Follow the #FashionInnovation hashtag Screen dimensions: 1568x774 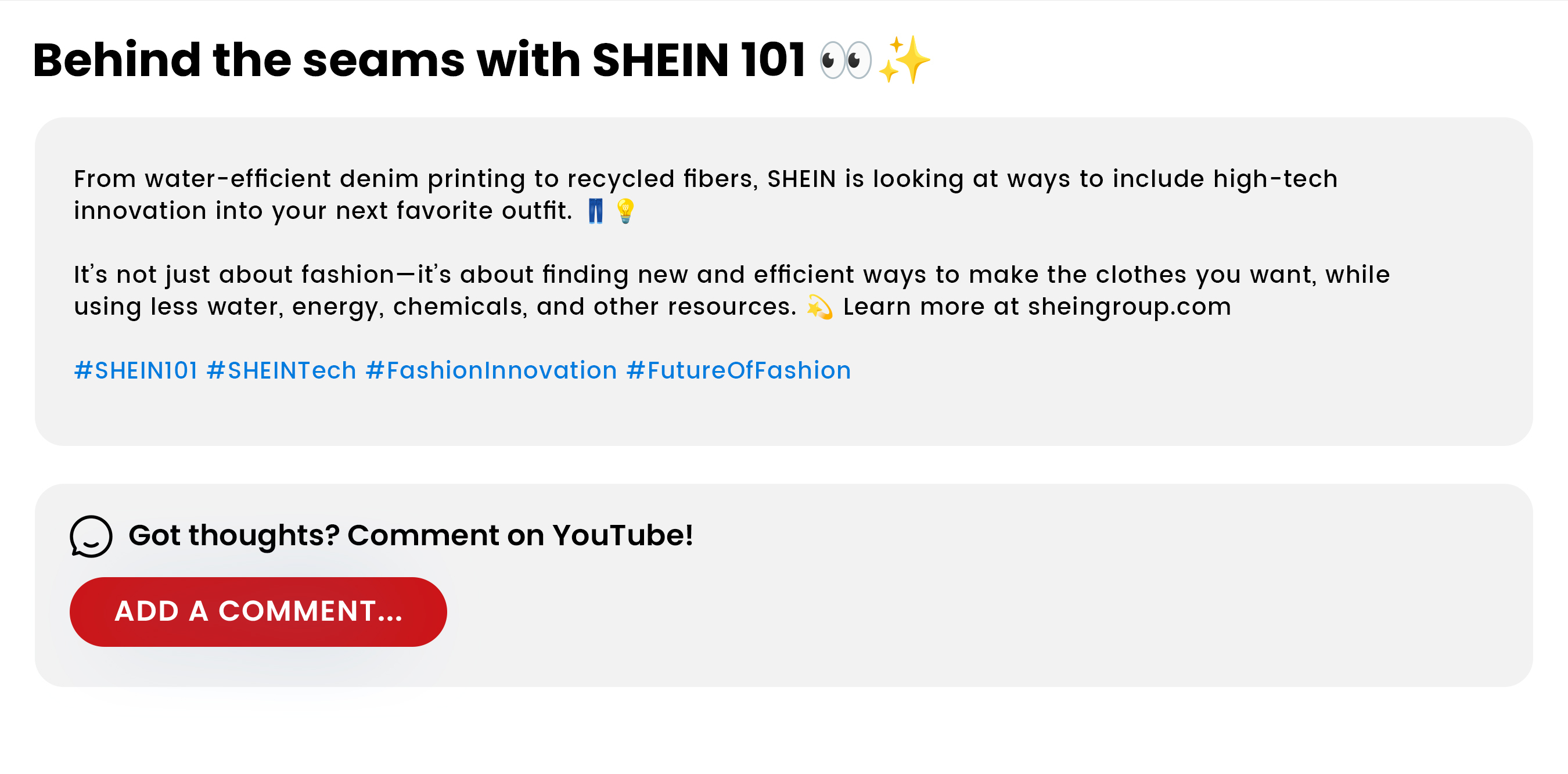tap(491, 370)
